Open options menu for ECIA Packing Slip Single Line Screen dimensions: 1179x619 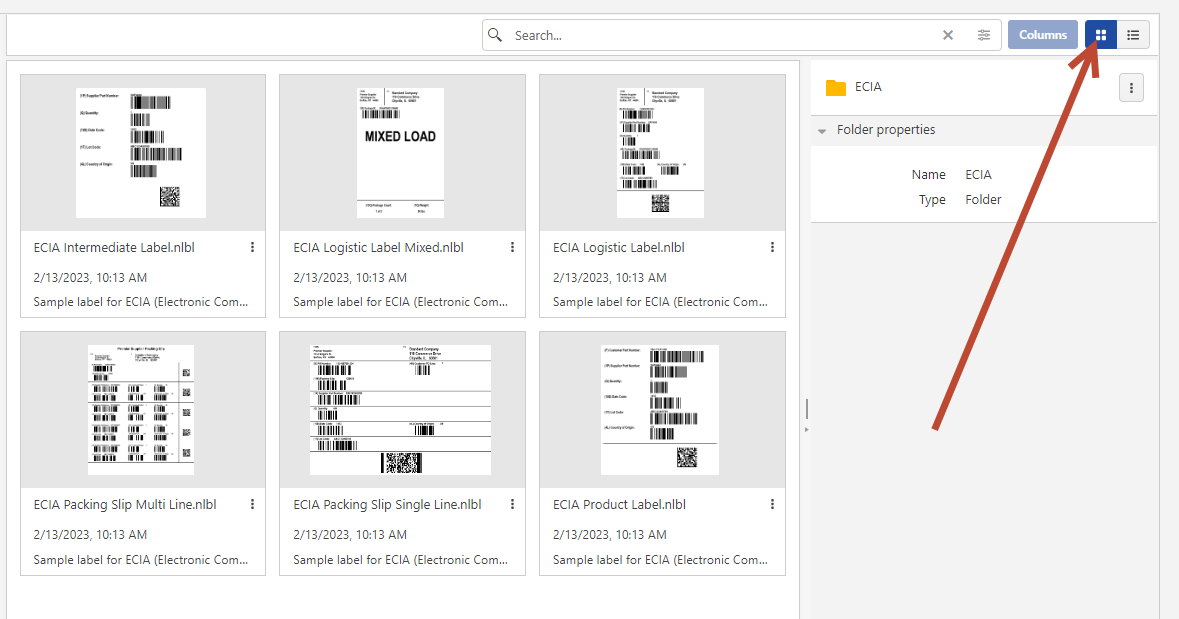tap(512, 504)
